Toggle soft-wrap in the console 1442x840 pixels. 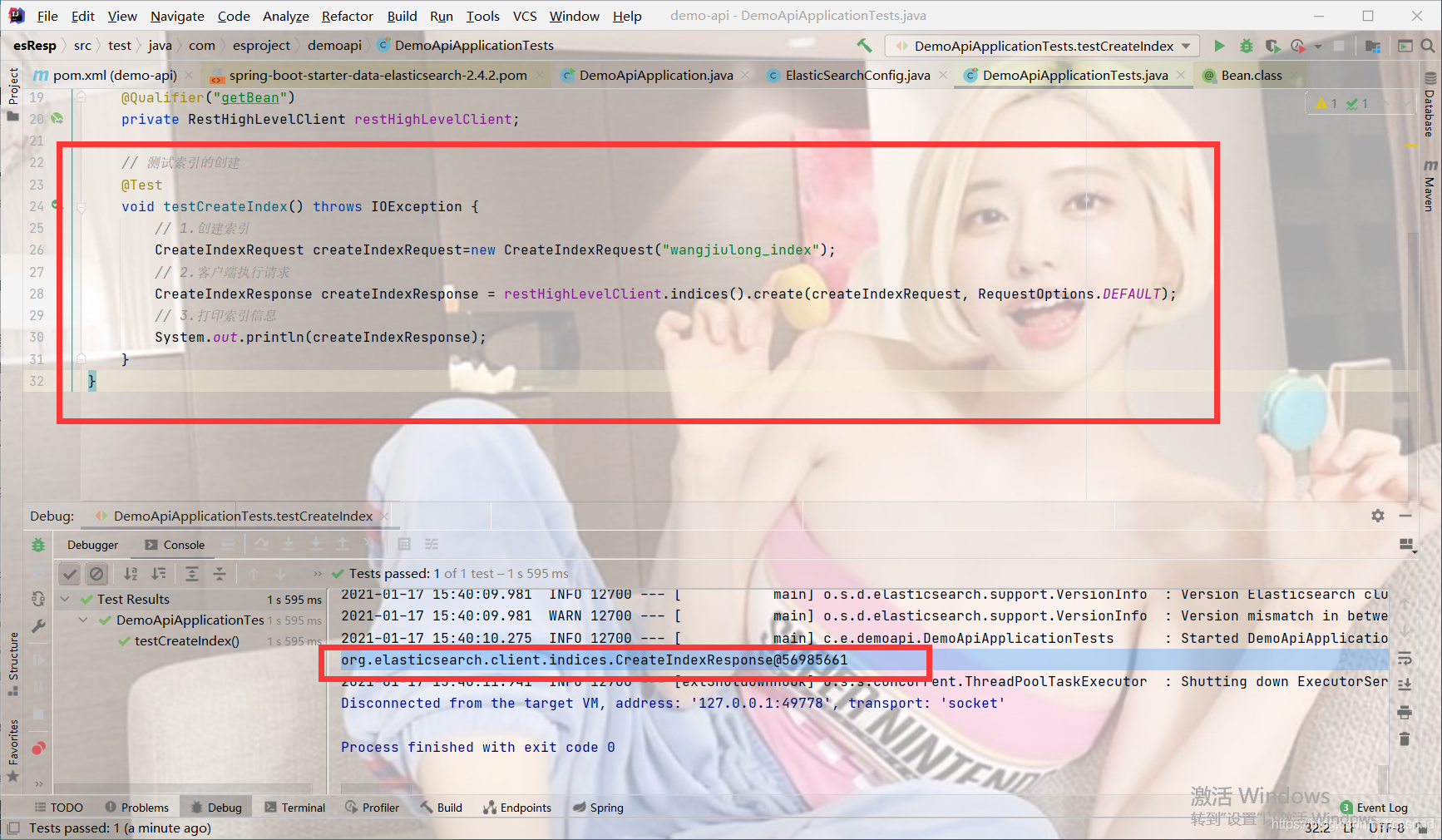coord(1405,659)
